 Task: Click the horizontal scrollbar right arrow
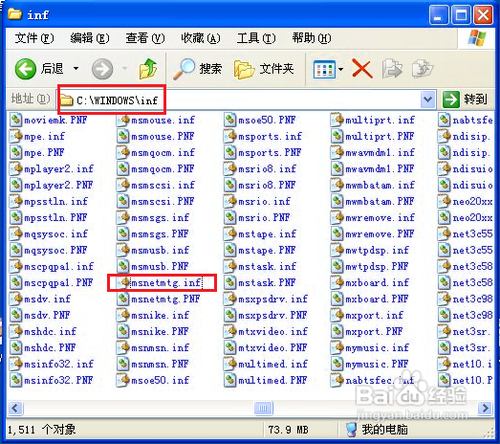[x=485, y=408]
